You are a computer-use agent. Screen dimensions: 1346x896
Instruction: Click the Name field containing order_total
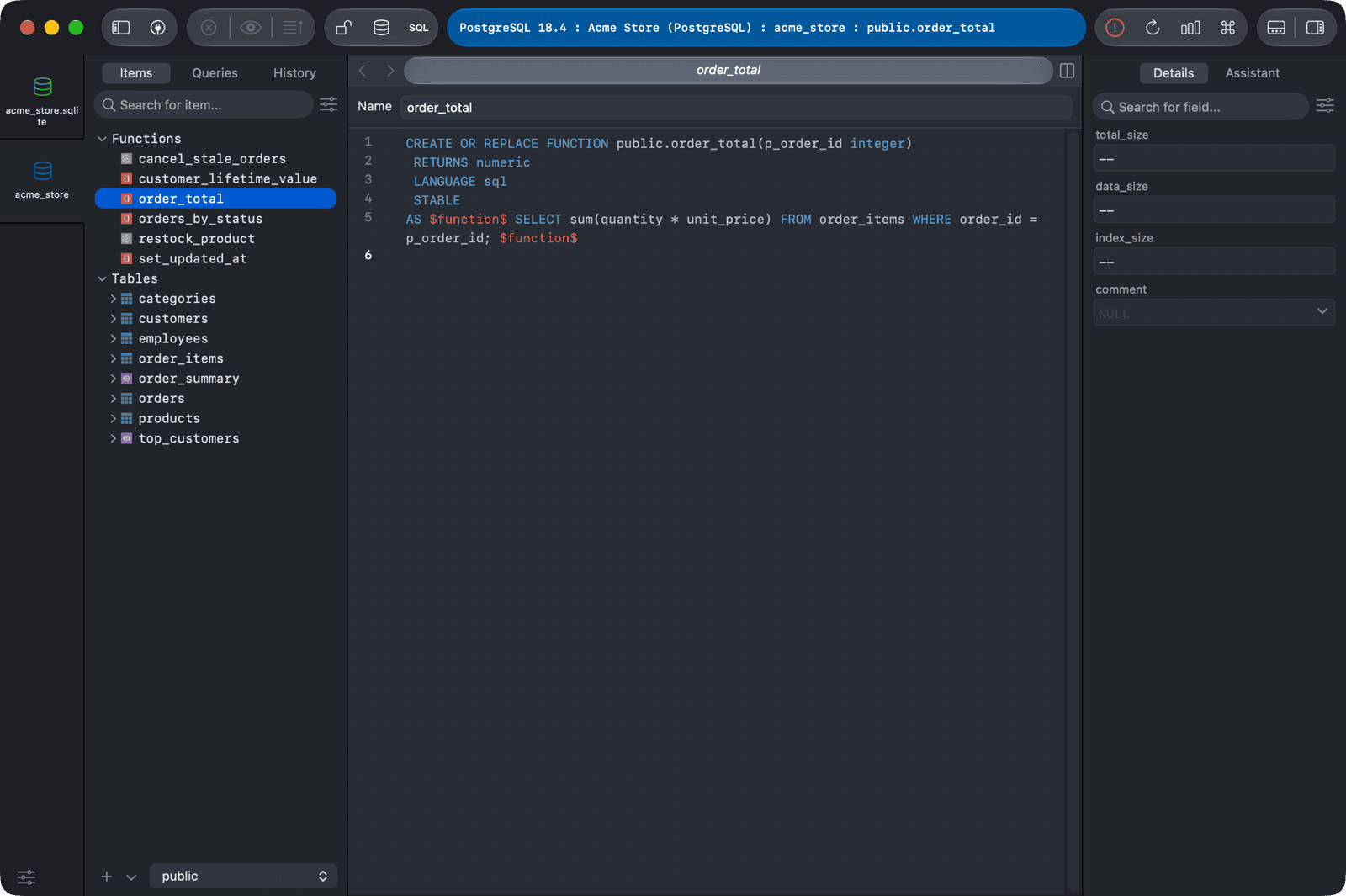[736, 107]
